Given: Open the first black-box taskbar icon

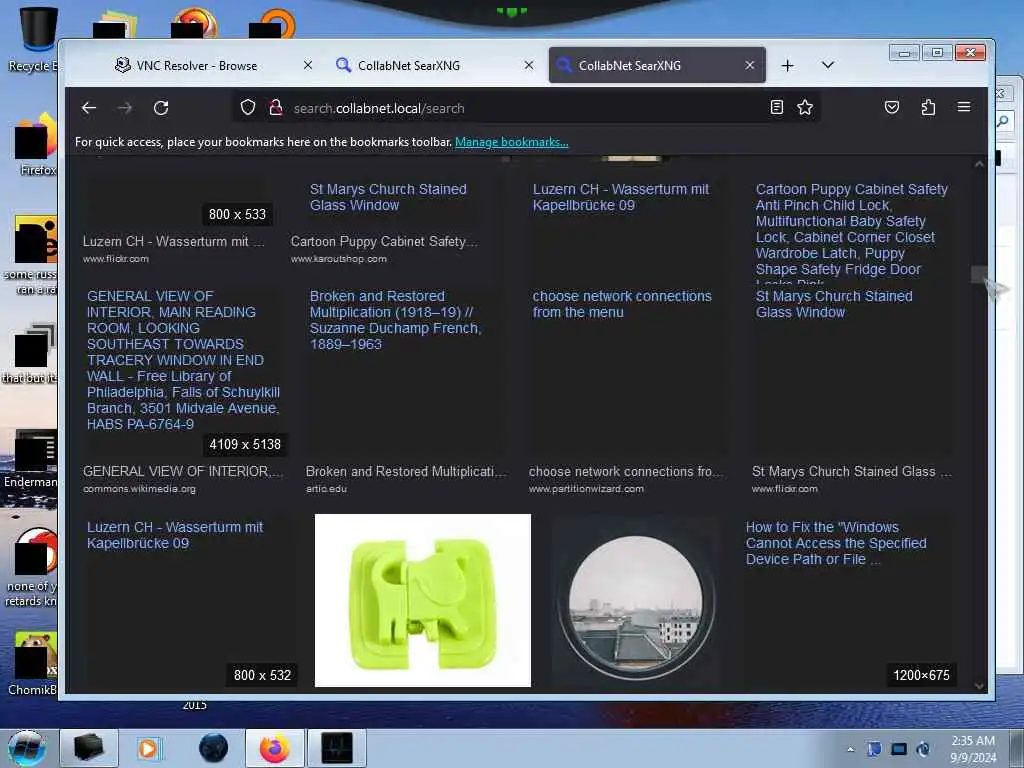Looking at the screenshot, I should [x=88, y=748].
